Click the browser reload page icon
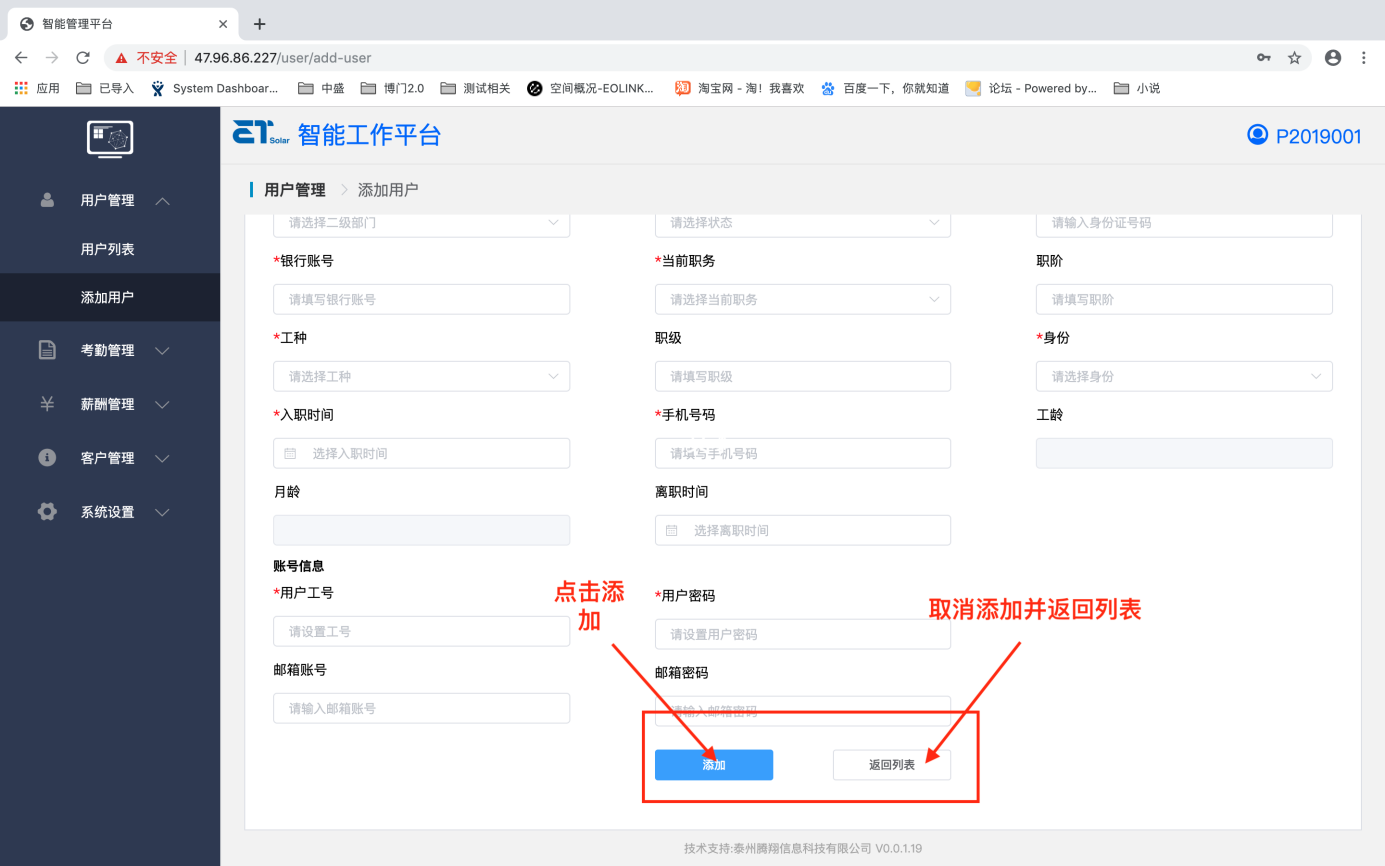The width and height of the screenshot is (1385, 866). 83,58
